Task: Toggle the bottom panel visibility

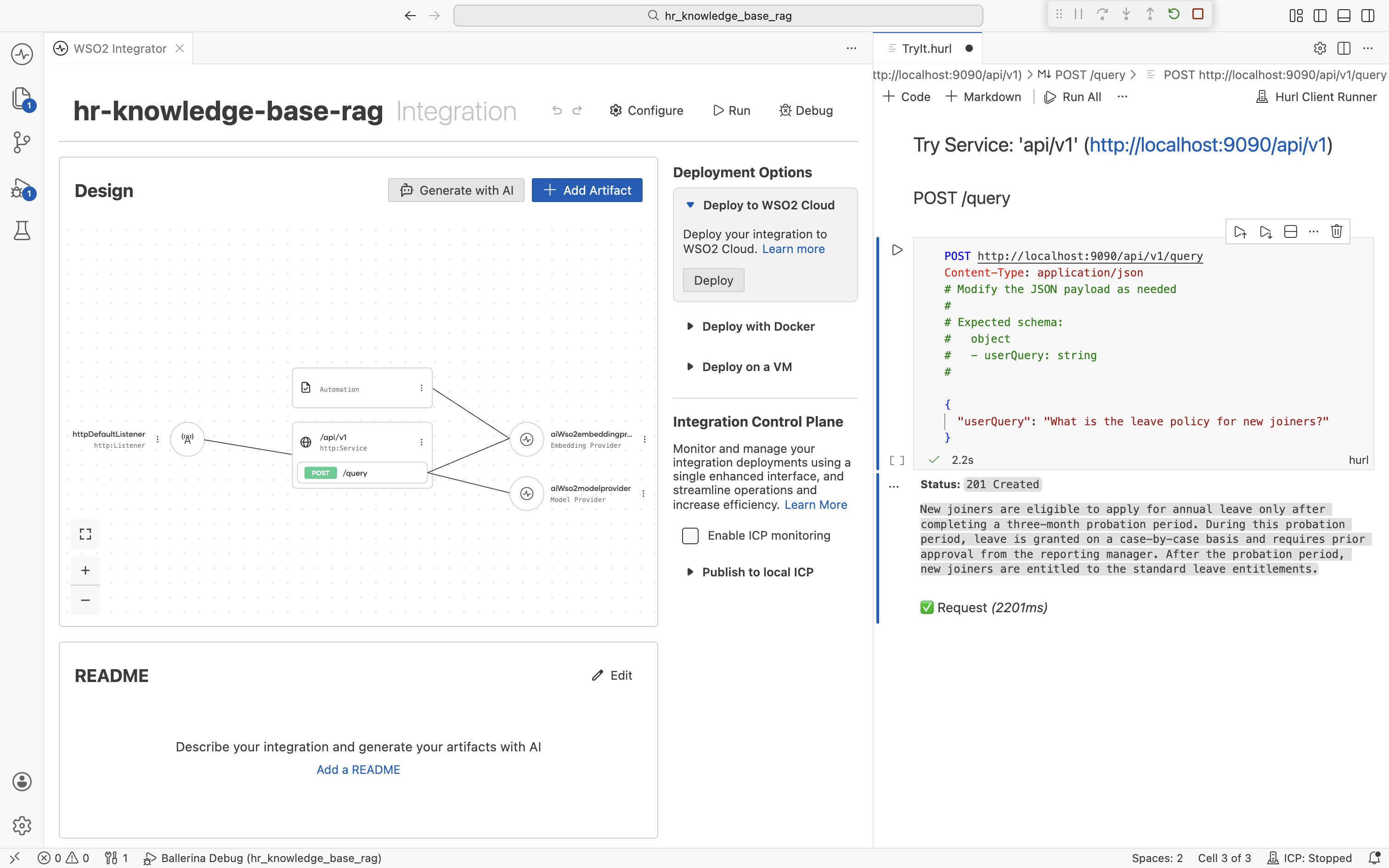Action: [x=1344, y=16]
